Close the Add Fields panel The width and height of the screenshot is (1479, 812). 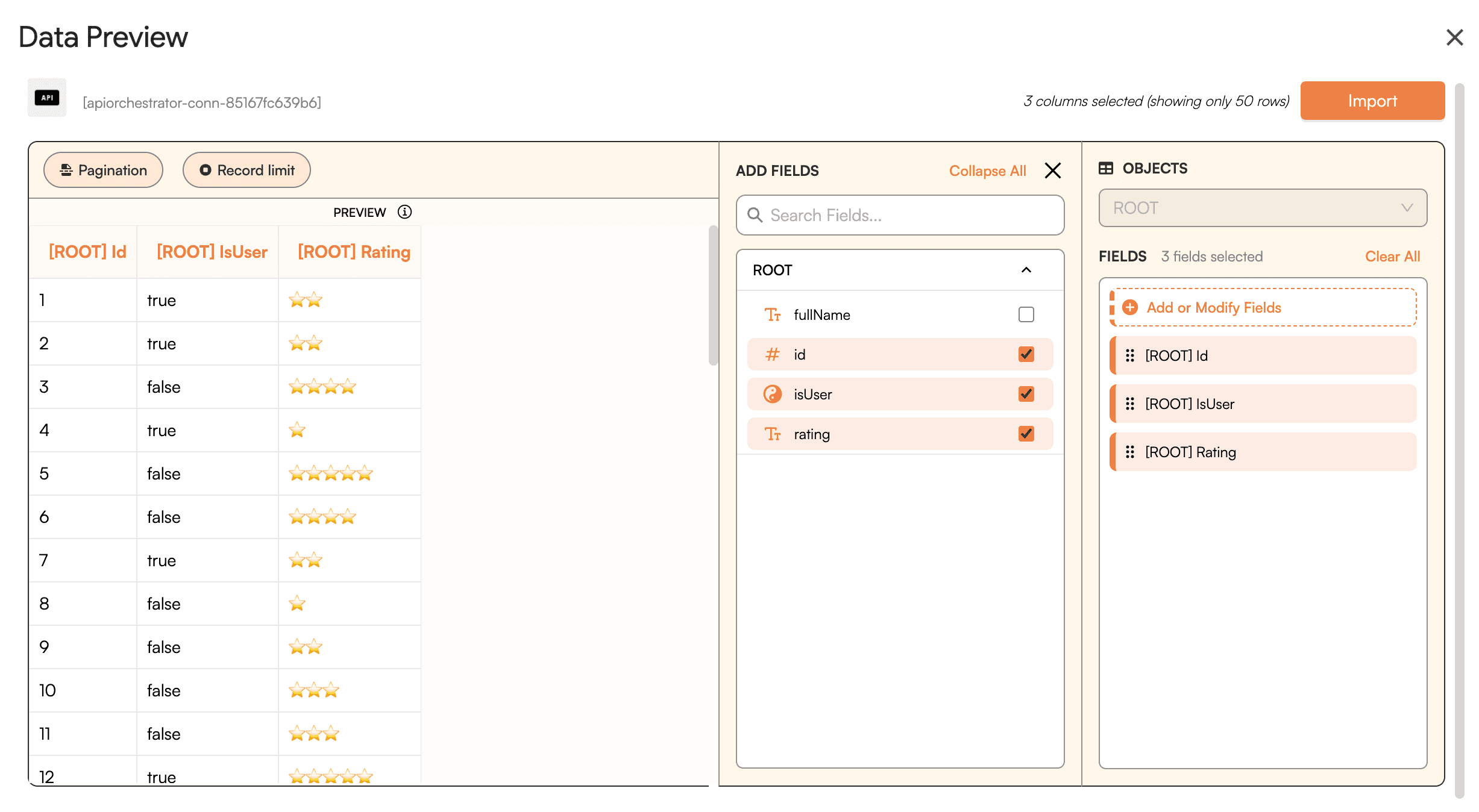(1052, 170)
